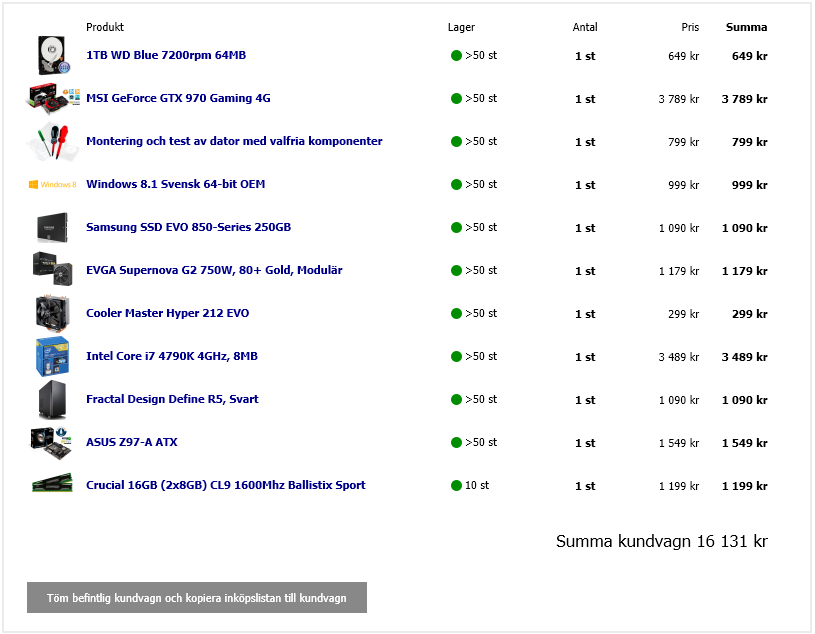Click >50 st stock for EVGA Supernova row
The width and height of the screenshot is (815, 634).
click(x=481, y=270)
